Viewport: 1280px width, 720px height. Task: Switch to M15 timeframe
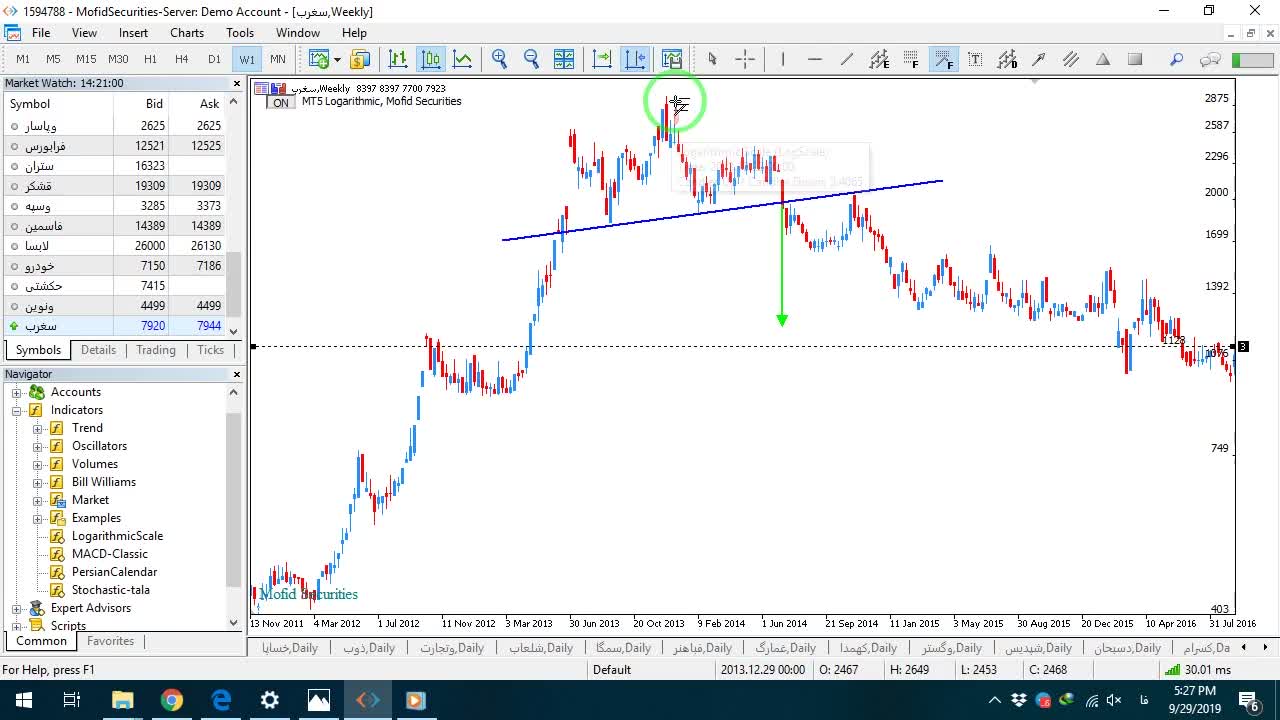point(86,59)
